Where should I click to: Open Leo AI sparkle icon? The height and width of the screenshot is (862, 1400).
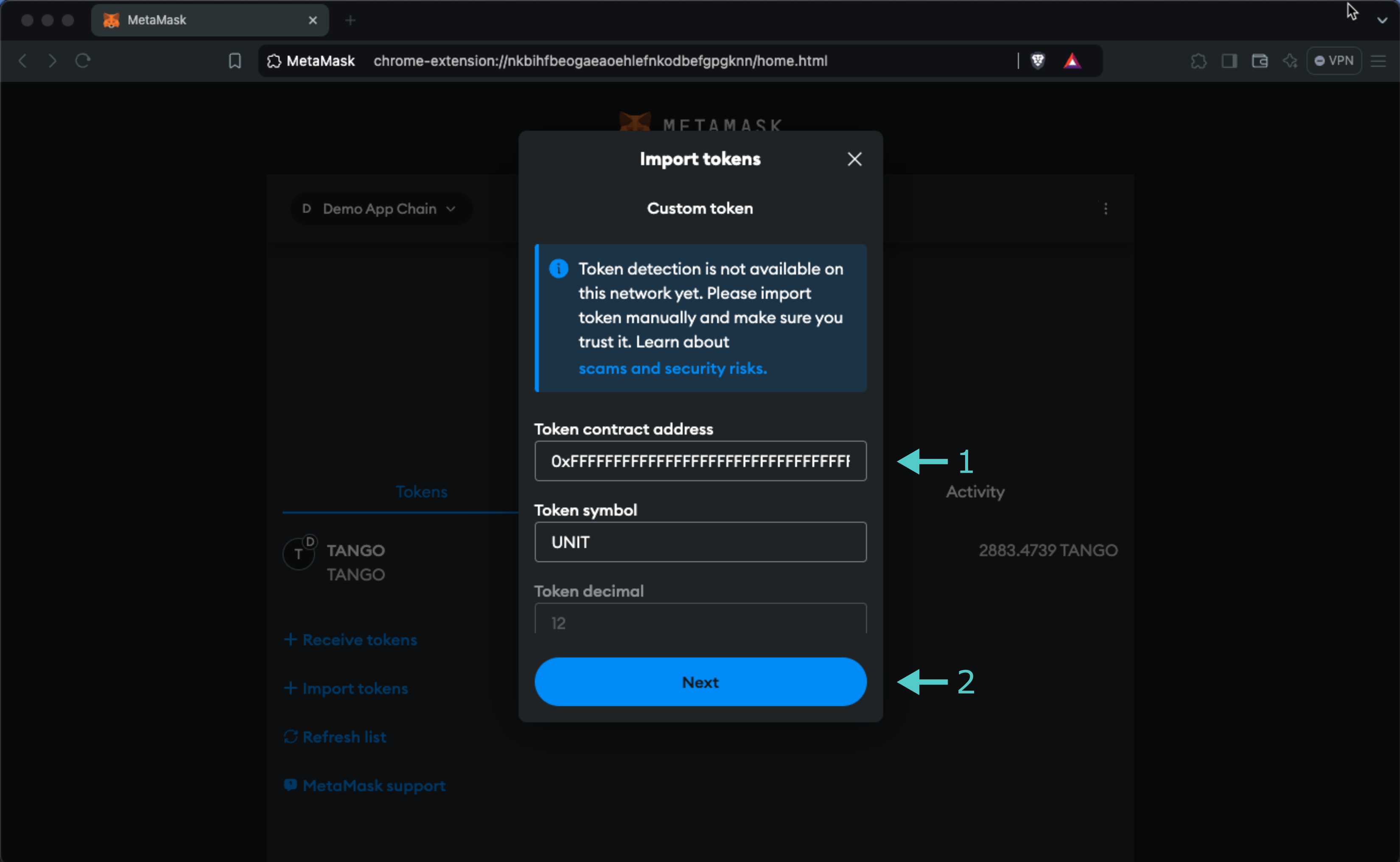click(1289, 61)
